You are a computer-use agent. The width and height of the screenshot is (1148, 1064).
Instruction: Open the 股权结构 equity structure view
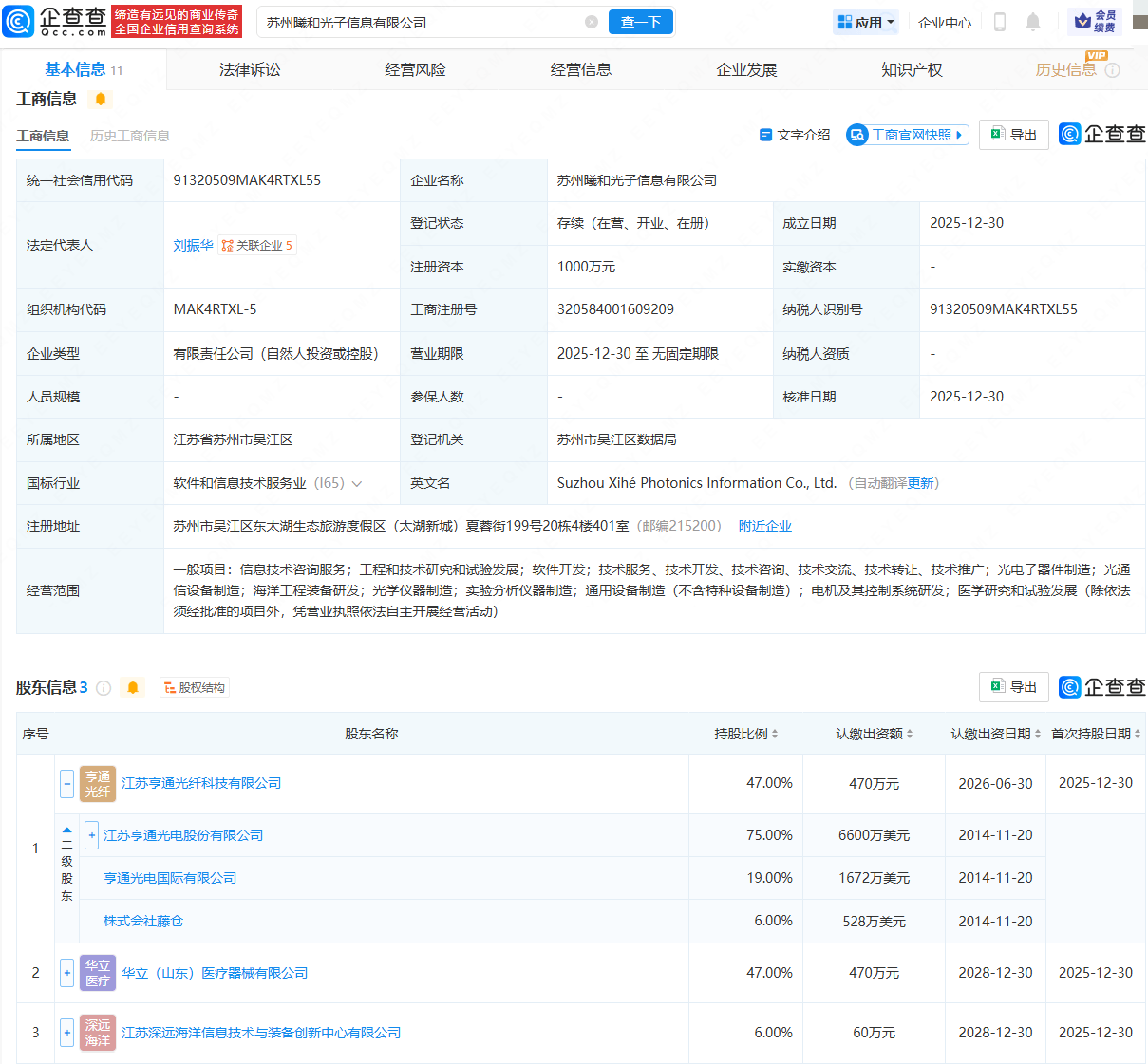click(195, 688)
